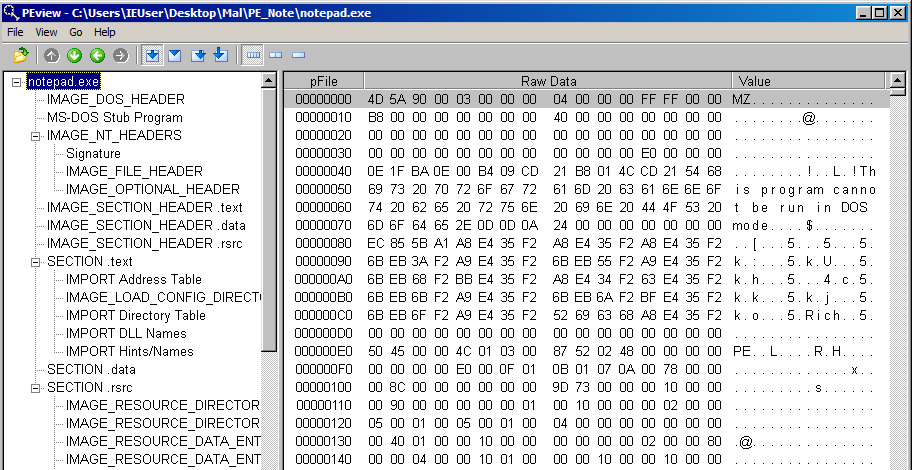
Task: Click the Value column header
Action: pos(808,81)
